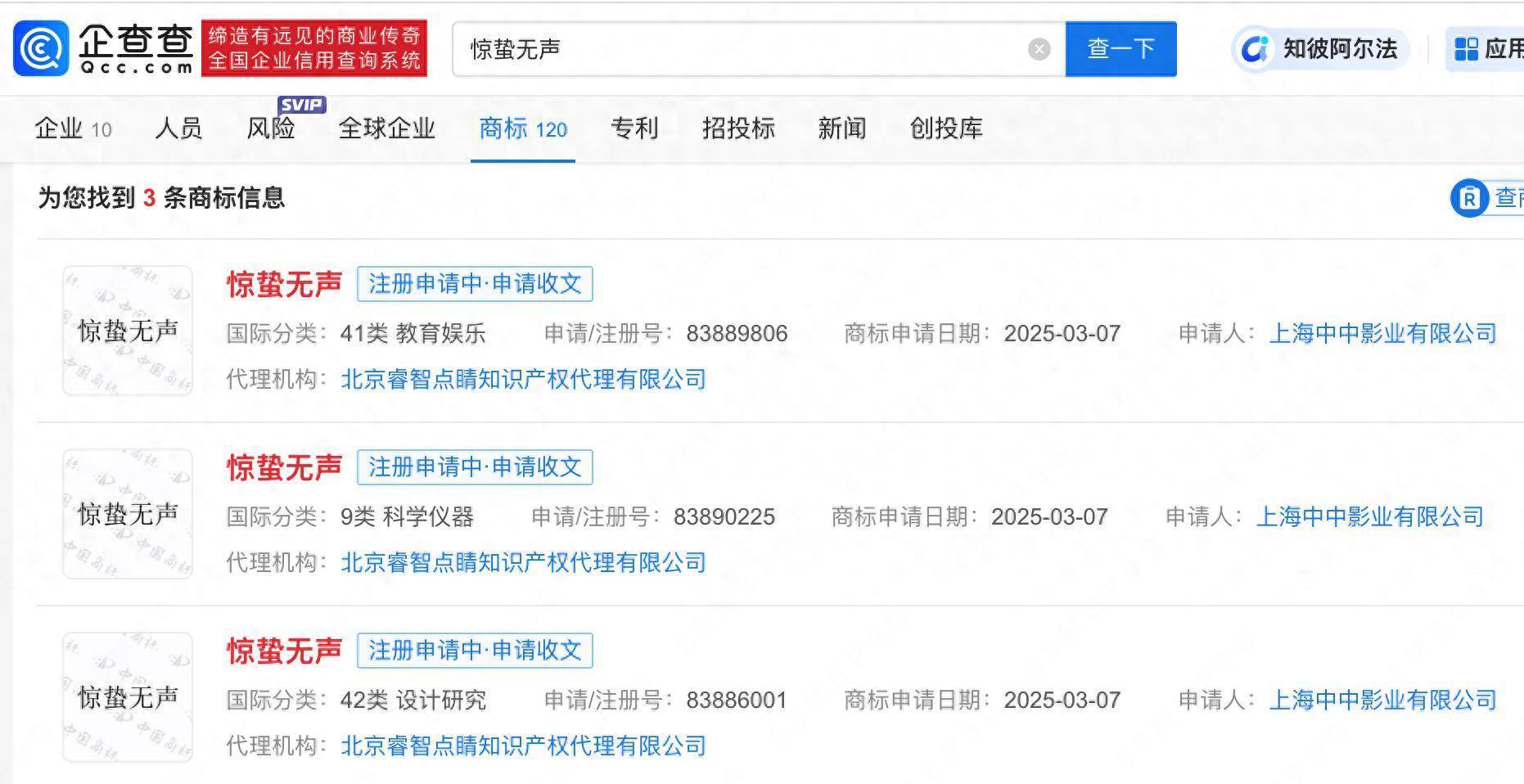The height and width of the screenshot is (784, 1524).
Task: Open the 惊蛰无声 title of the 9类 result
Action: point(284,467)
